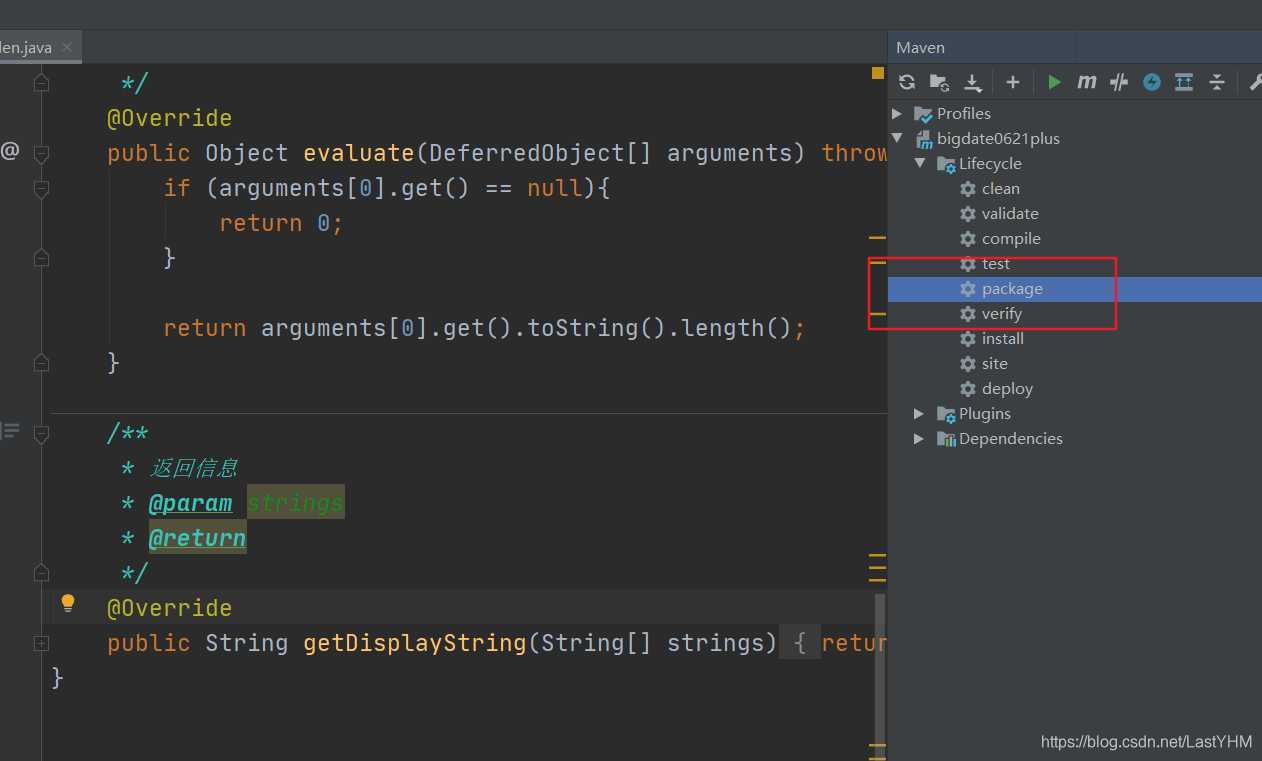Image resolution: width=1262 pixels, height=761 pixels.
Task: Run Maven build green arrow
Action: pos(1054,82)
